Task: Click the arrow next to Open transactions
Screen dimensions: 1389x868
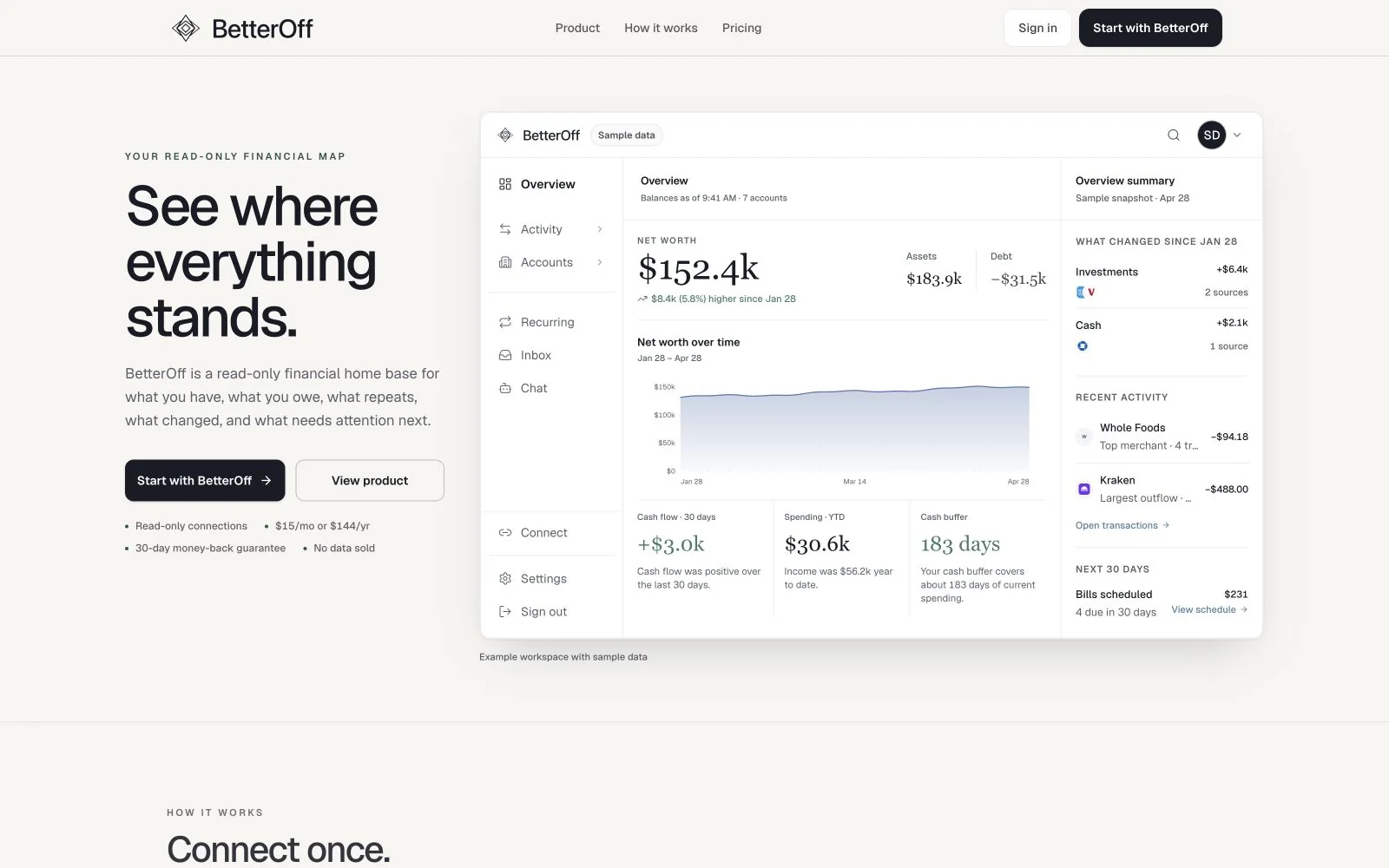Action: [x=1166, y=525]
